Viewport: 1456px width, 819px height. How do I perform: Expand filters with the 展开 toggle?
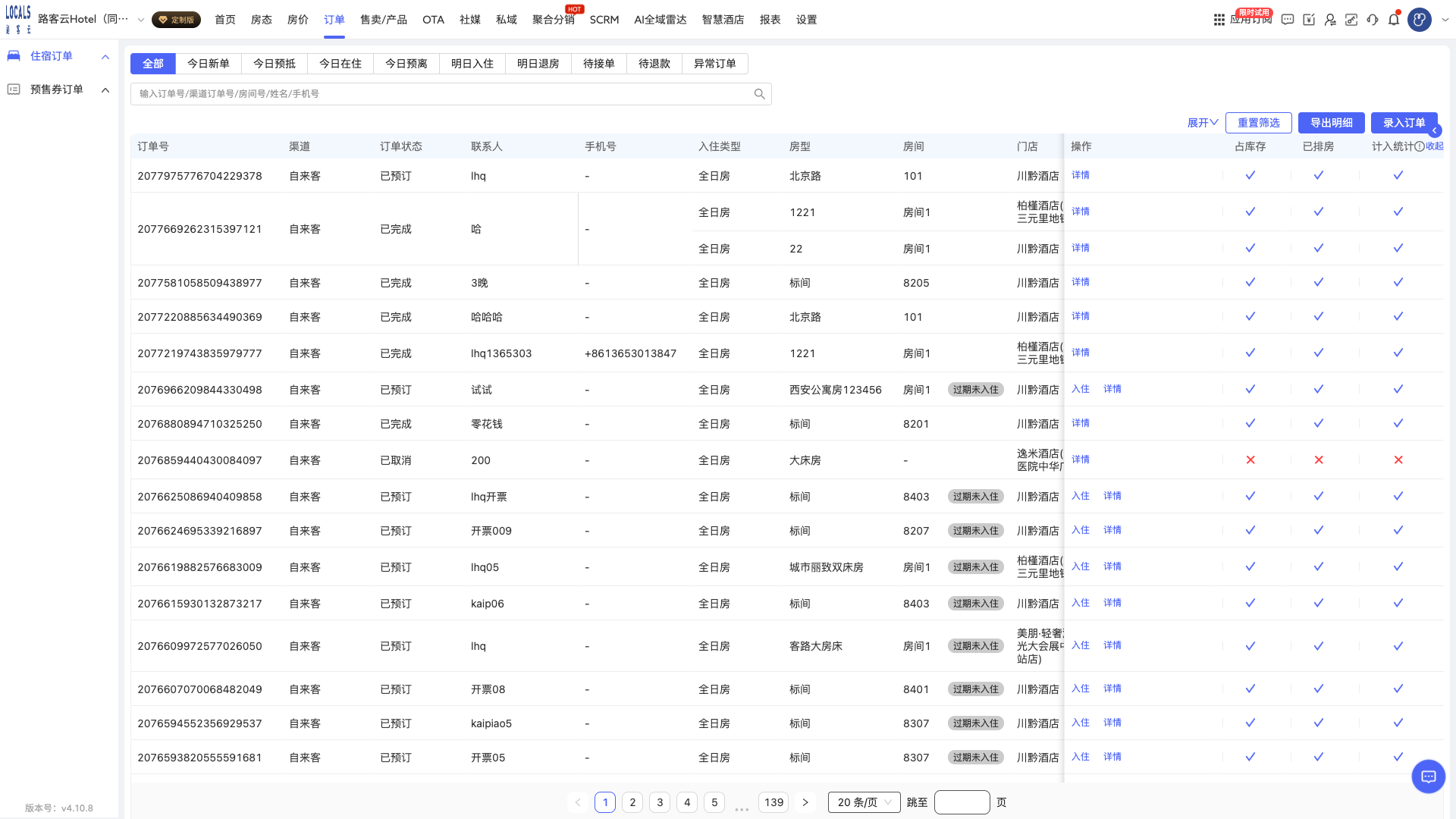(1203, 123)
